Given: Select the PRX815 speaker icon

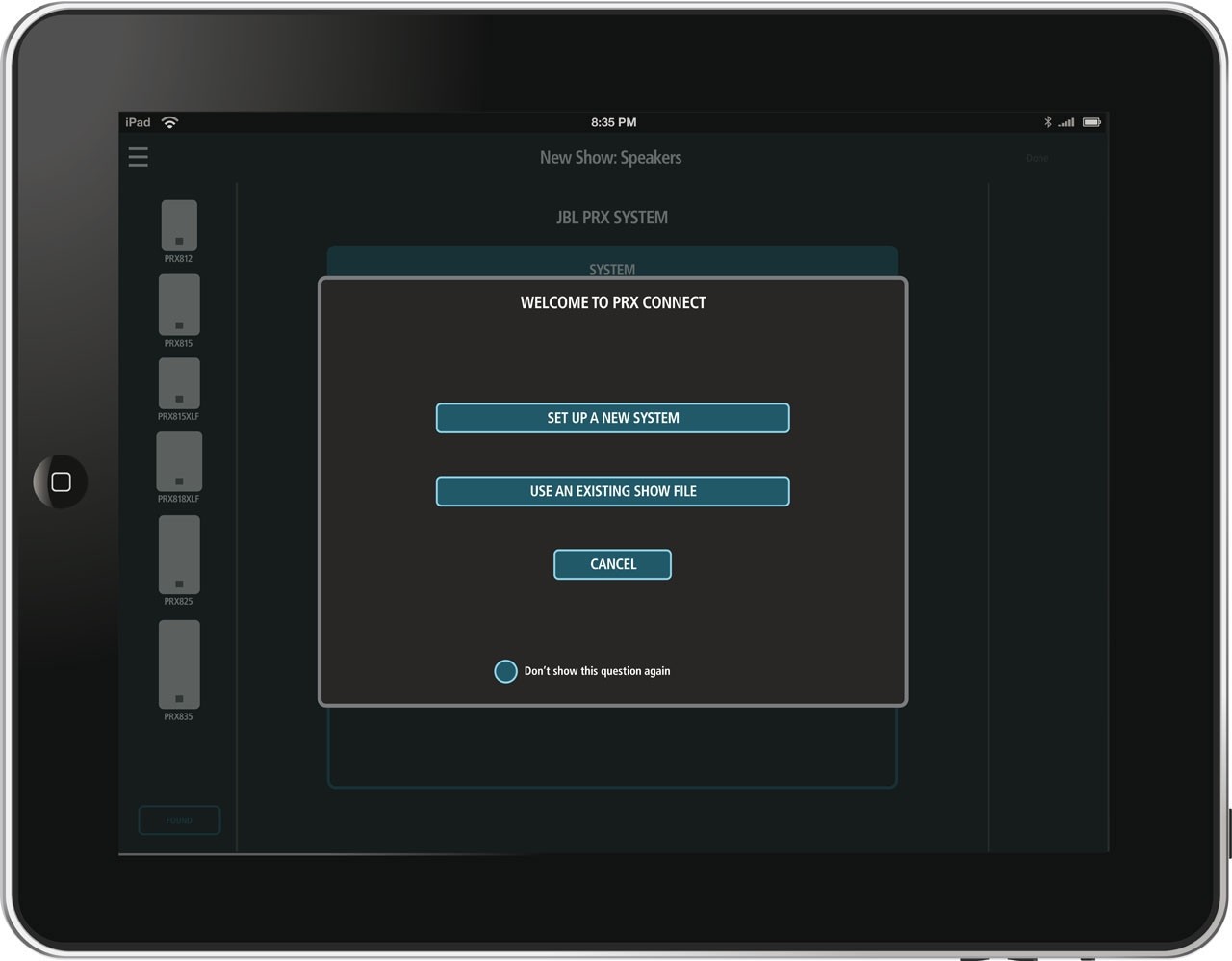Looking at the screenshot, I should (x=179, y=305).
